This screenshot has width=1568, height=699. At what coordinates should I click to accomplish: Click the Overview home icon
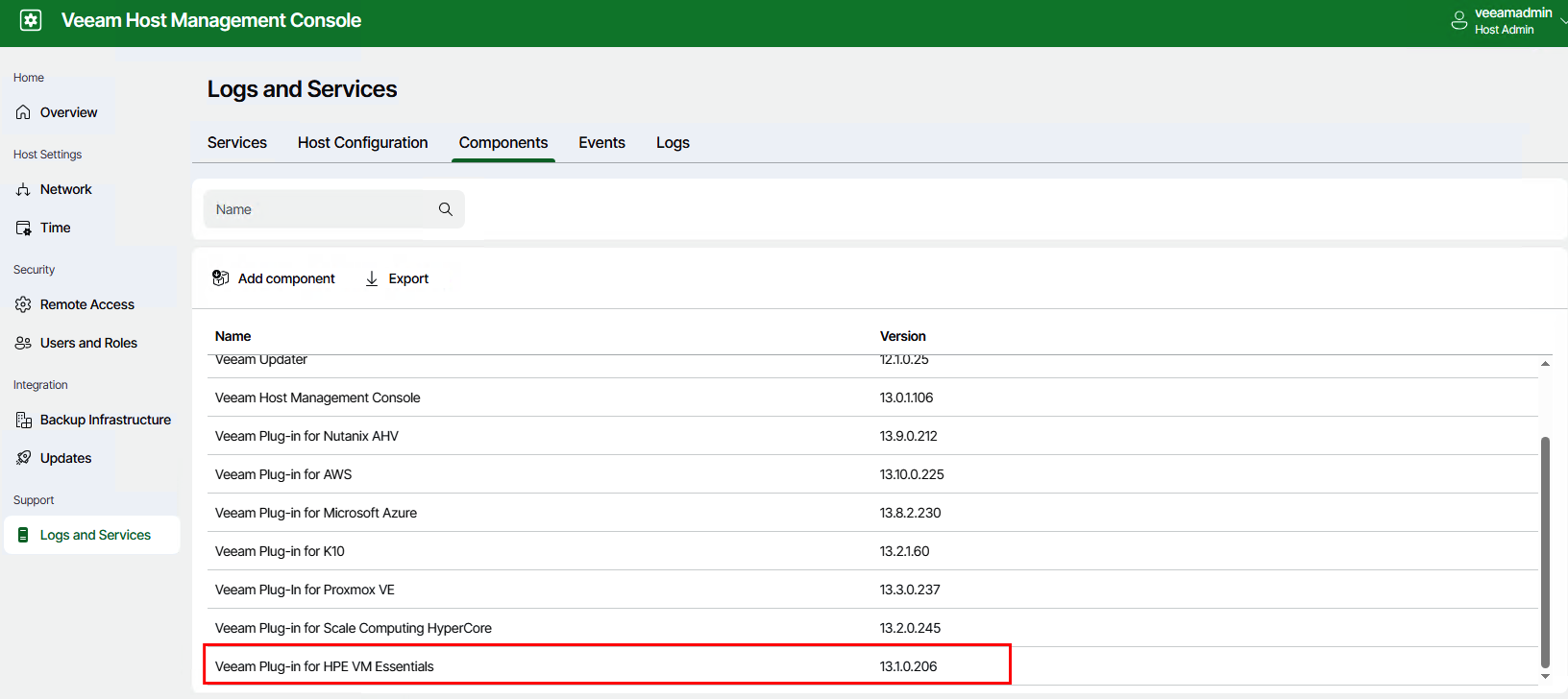coord(23,112)
